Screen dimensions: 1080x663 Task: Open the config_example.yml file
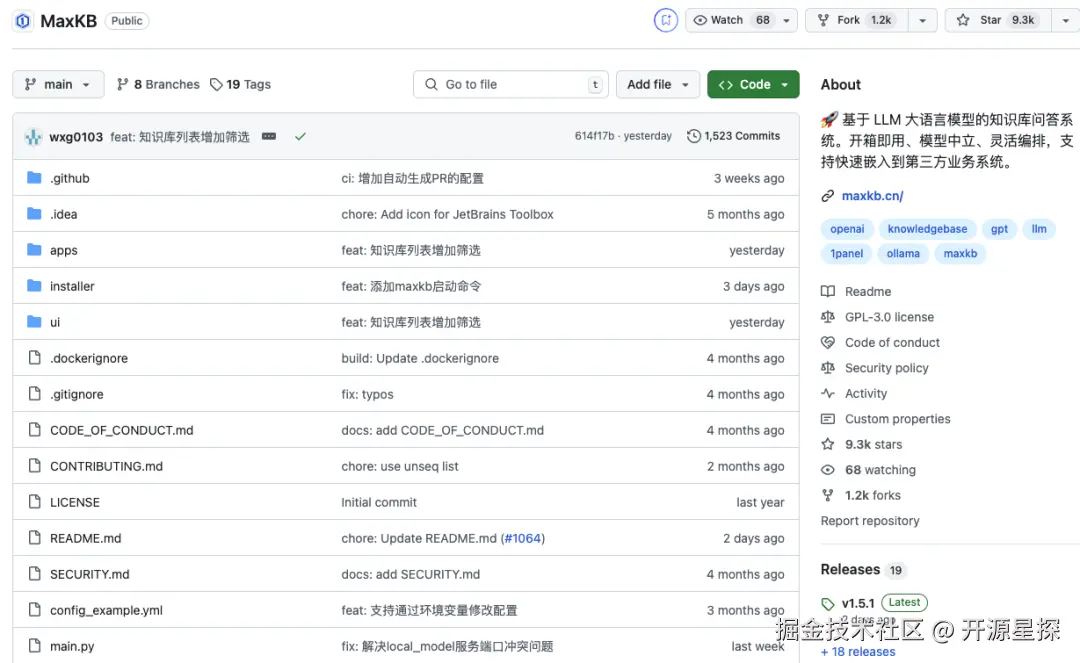106,610
